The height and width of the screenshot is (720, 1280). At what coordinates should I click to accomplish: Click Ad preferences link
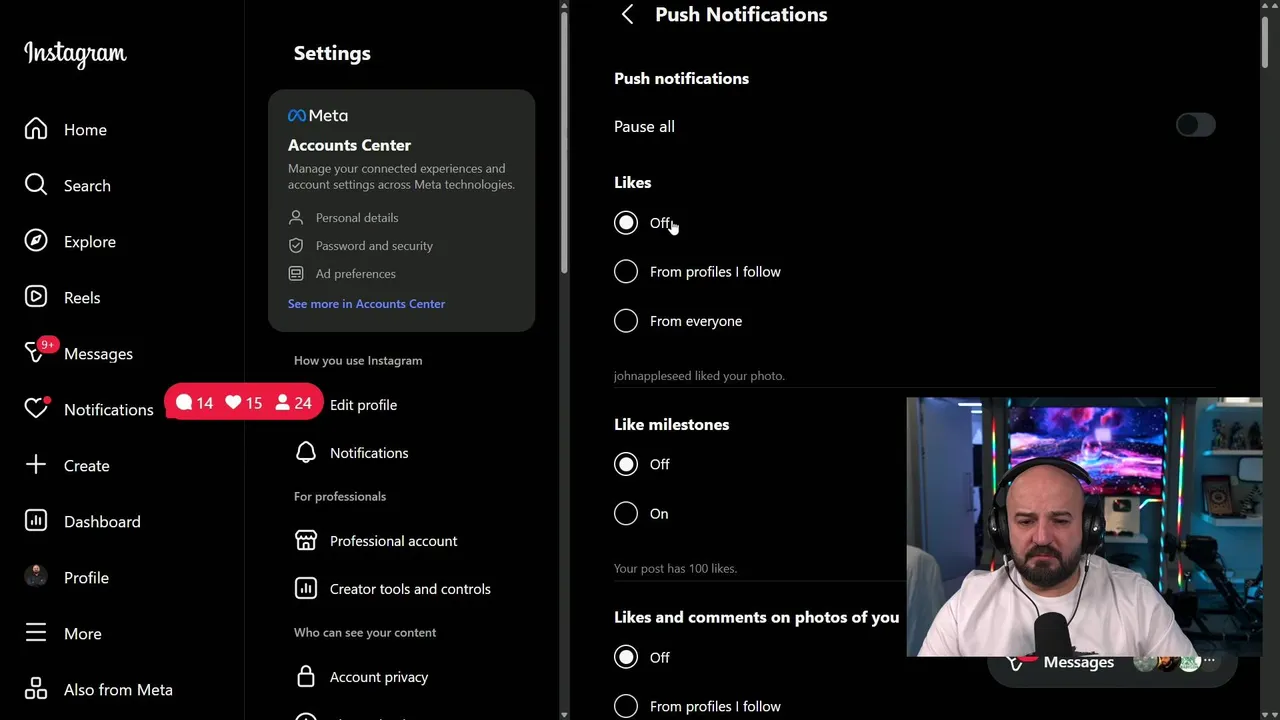click(x=356, y=274)
